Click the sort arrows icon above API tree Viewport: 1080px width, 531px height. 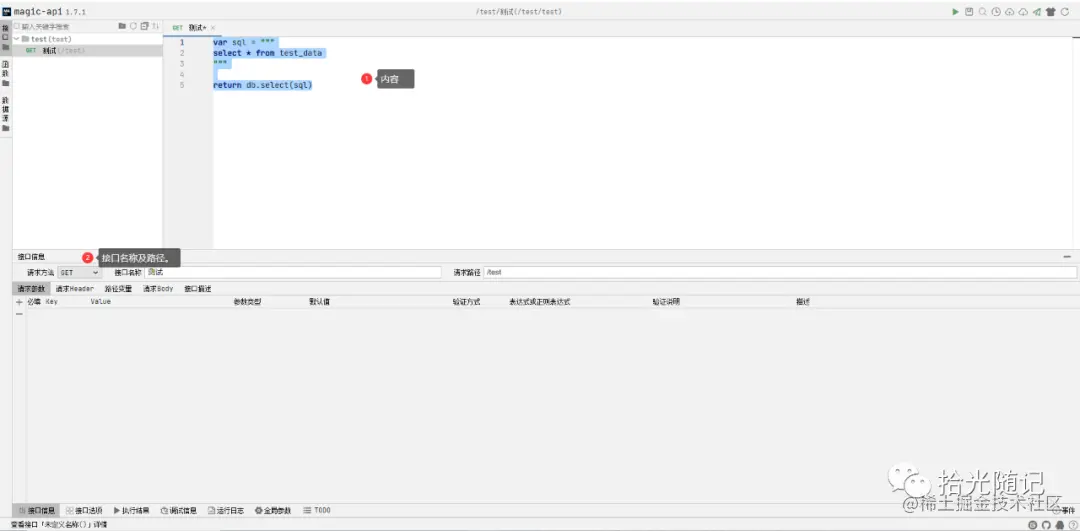pyautogui.click(x=156, y=25)
